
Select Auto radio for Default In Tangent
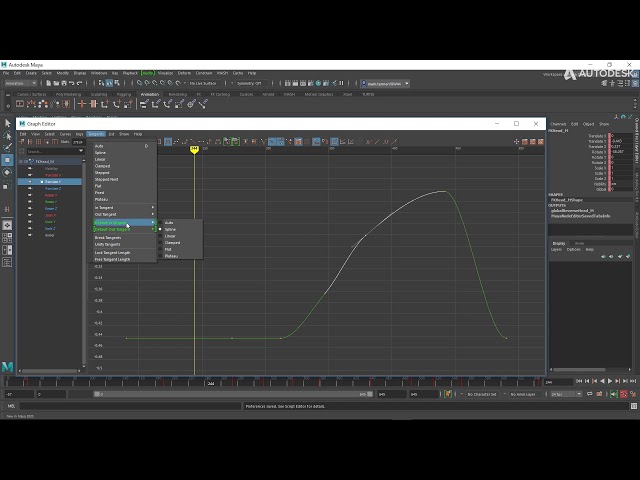point(160,223)
